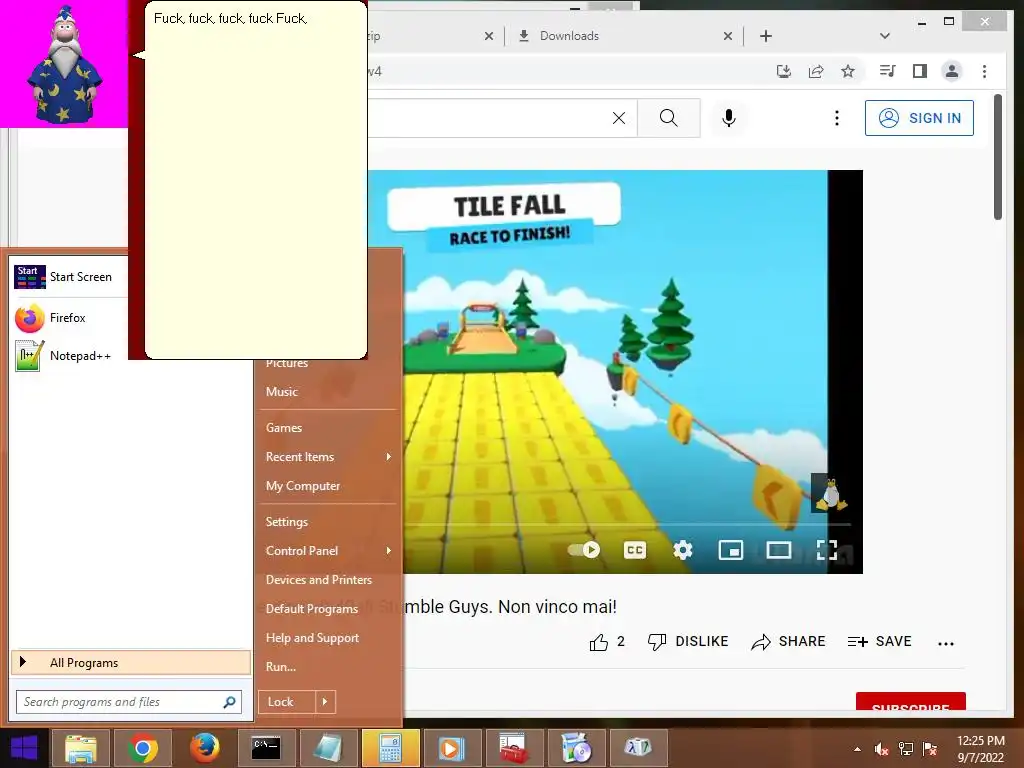Image resolution: width=1024 pixels, height=768 pixels.
Task: Expand the arrow next to Lock
Action: [x=325, y=702]
